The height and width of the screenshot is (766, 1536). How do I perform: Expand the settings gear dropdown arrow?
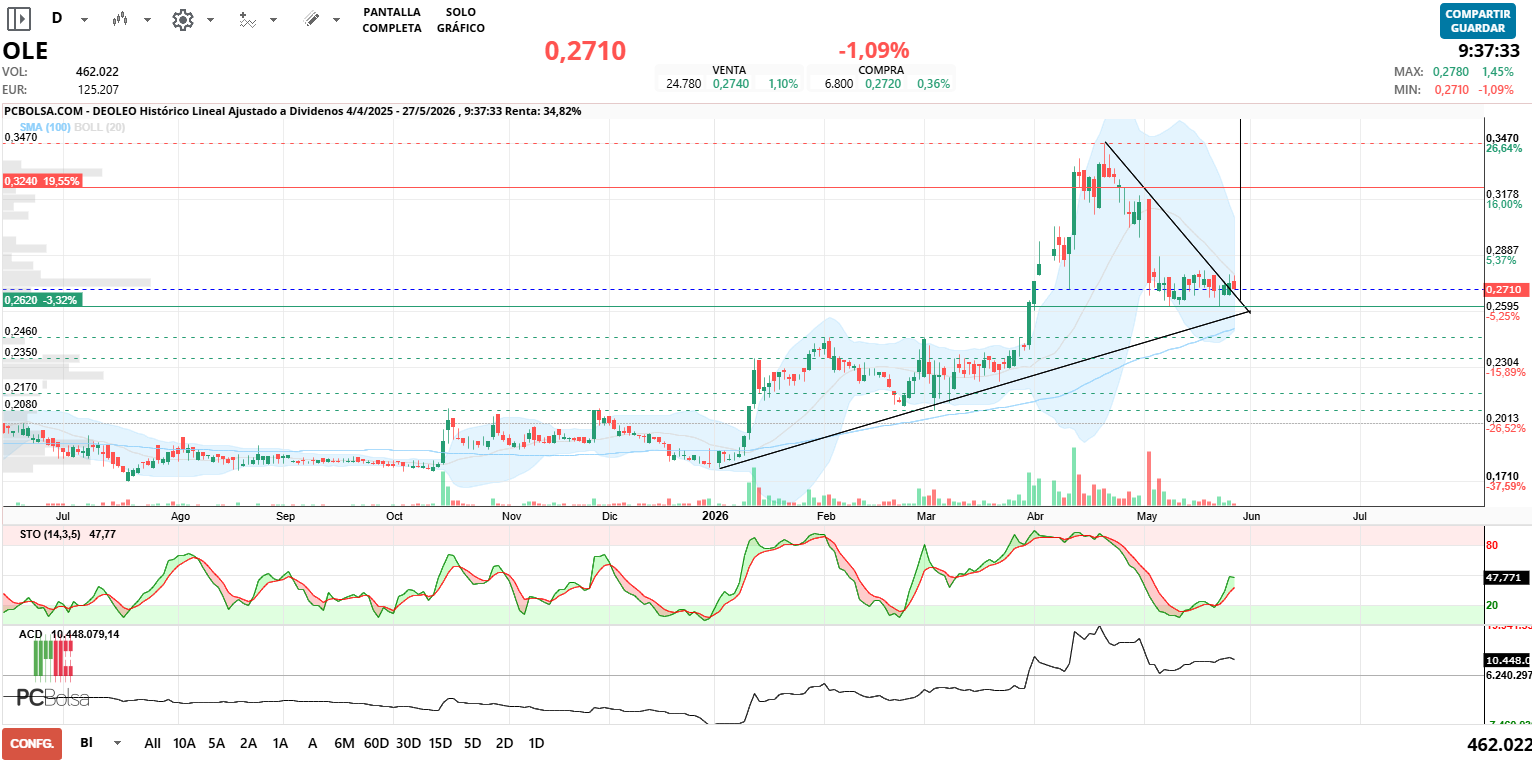coord(210,20)
